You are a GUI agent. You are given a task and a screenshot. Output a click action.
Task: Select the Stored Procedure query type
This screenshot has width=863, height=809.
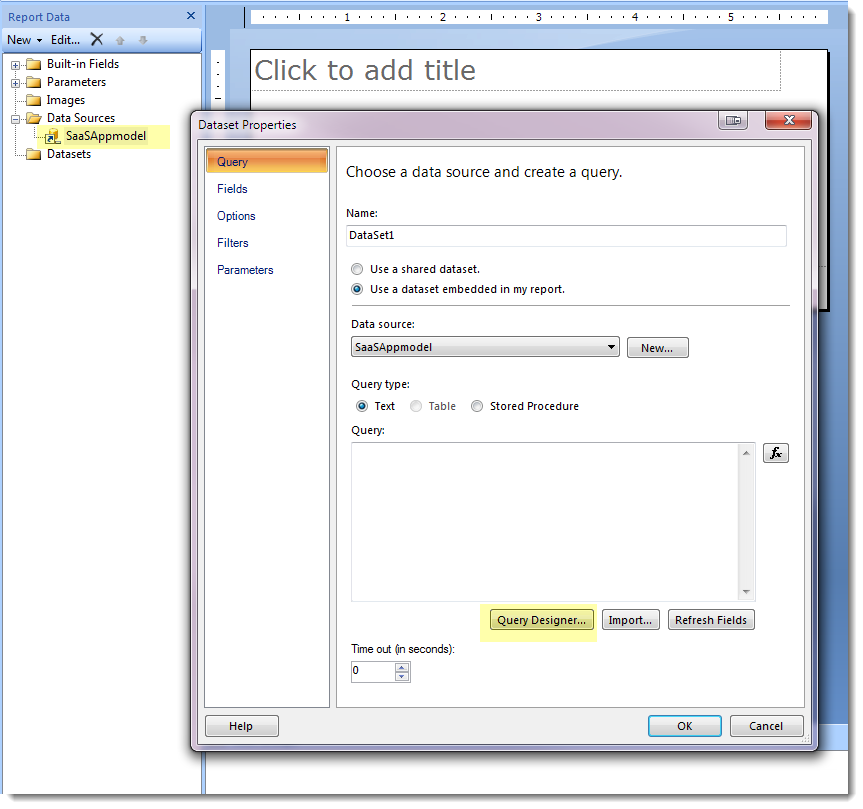point(477,406)
